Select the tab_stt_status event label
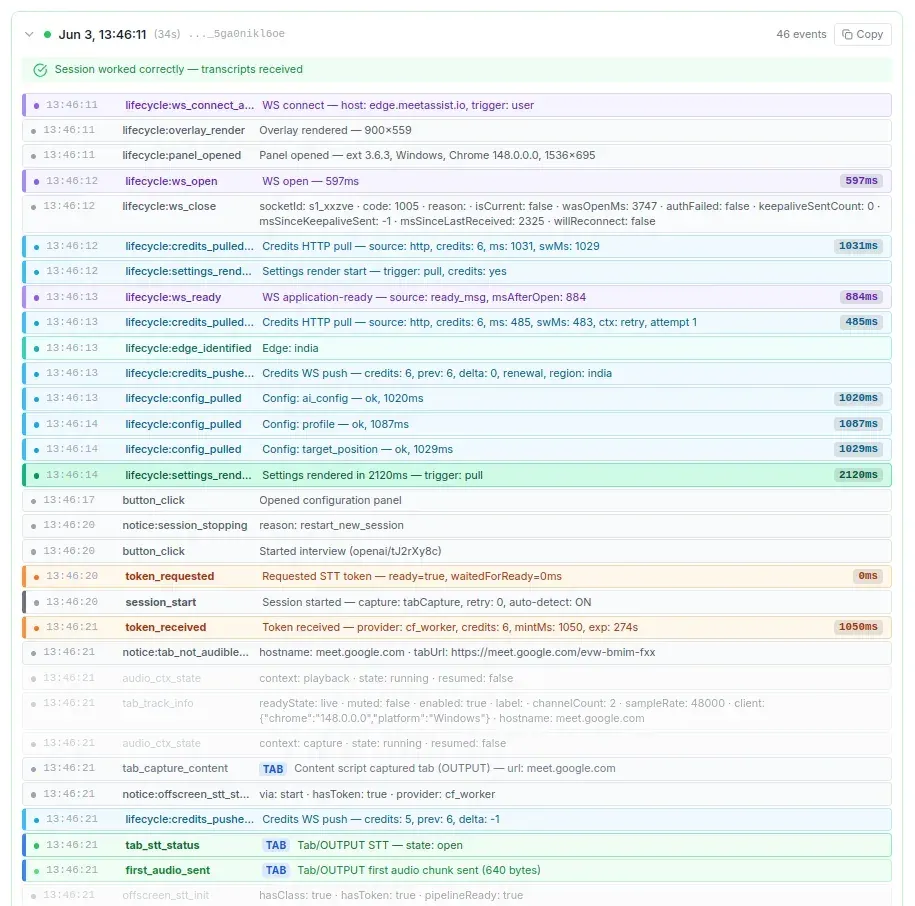The height and width of the screenshot is (906, 915). 162,845
